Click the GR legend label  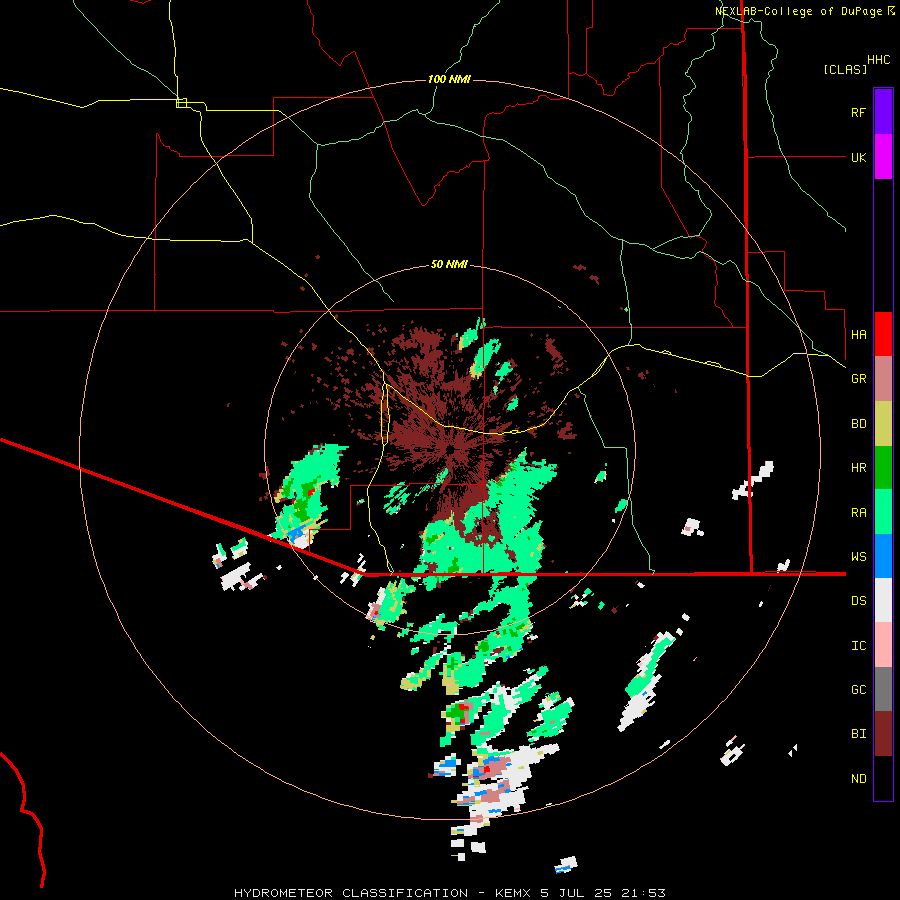(858, 379)
